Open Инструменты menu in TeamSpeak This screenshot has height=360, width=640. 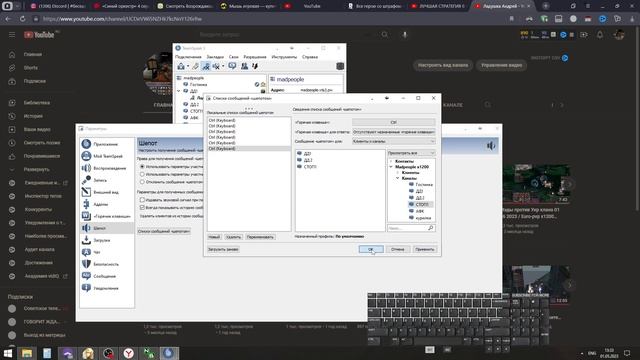coord(284,57)
